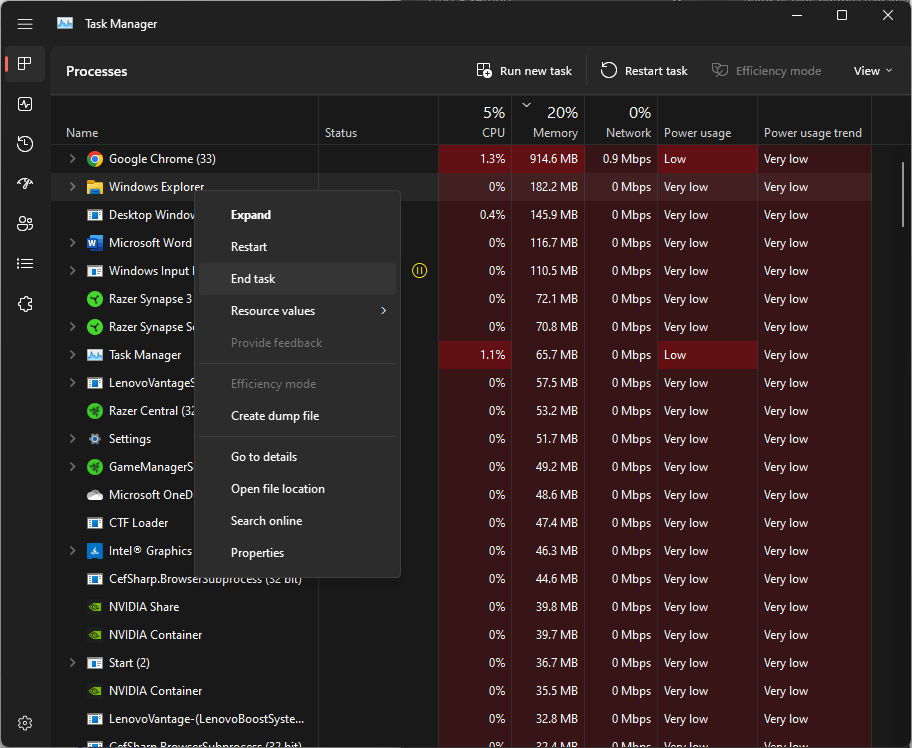This screenshot has width=912, height=748.
Task: Click the Google Chrome process icon
Action: (x=95, y=159)
